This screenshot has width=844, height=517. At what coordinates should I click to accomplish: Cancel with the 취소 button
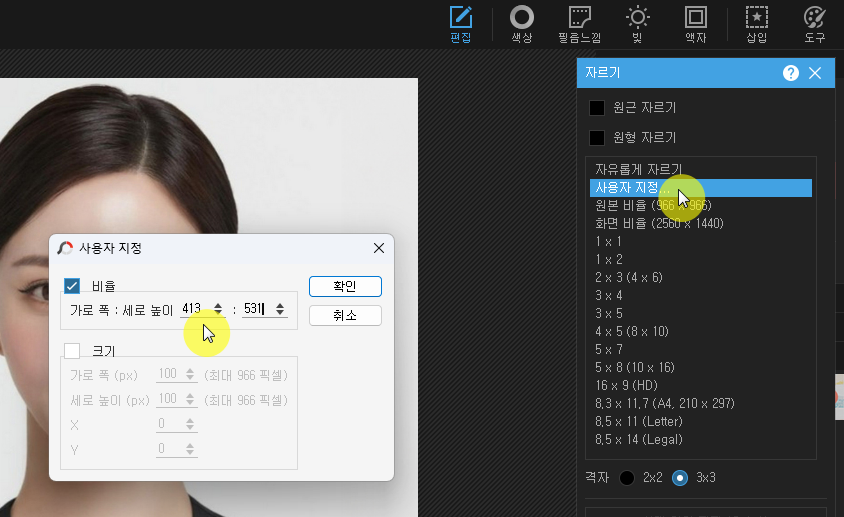pos(345,316)
